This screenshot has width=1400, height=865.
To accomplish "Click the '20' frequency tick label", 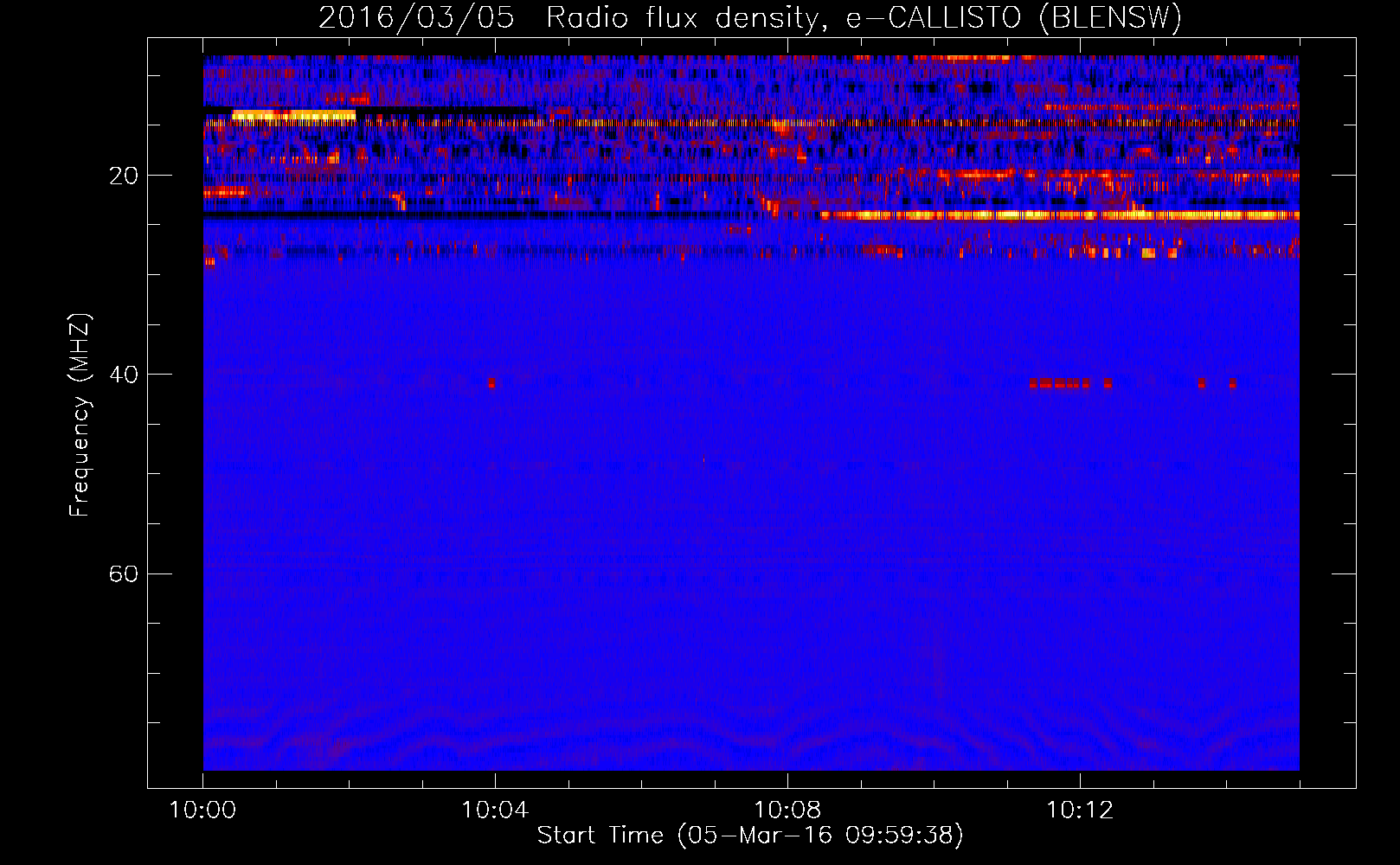I will pyautogui.click(x=124, y=176).
